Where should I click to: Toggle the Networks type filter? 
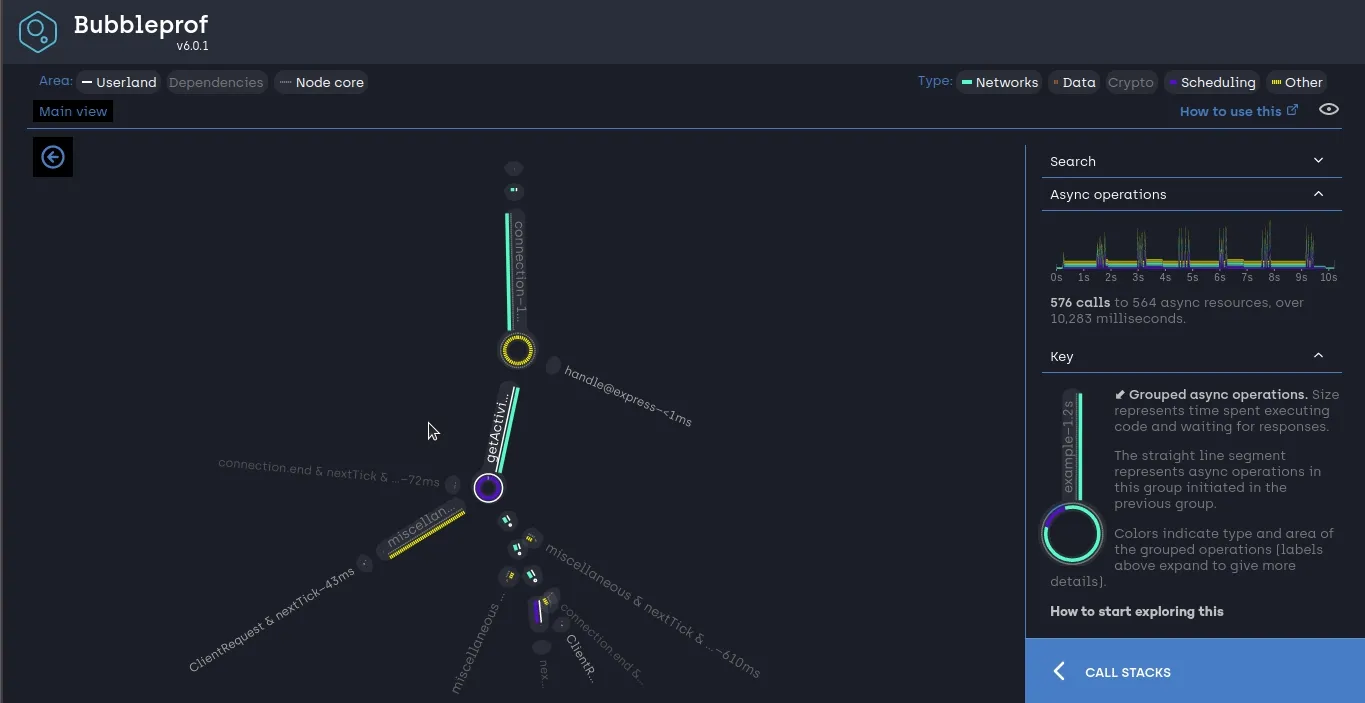tap(999, 83)
